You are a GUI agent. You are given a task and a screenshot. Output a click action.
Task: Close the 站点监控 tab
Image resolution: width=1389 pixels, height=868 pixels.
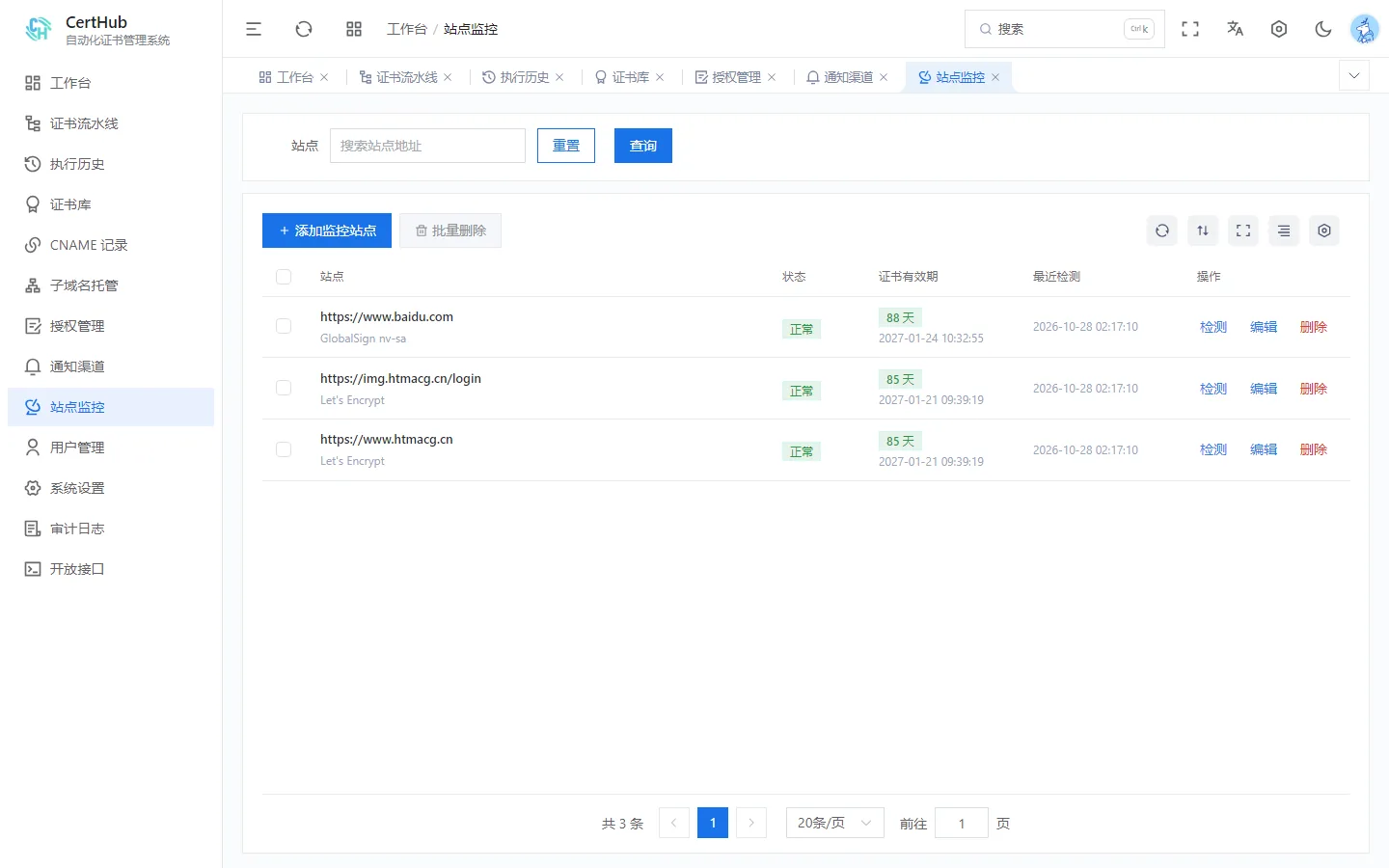pyautogui.click(x=995, y=77)
